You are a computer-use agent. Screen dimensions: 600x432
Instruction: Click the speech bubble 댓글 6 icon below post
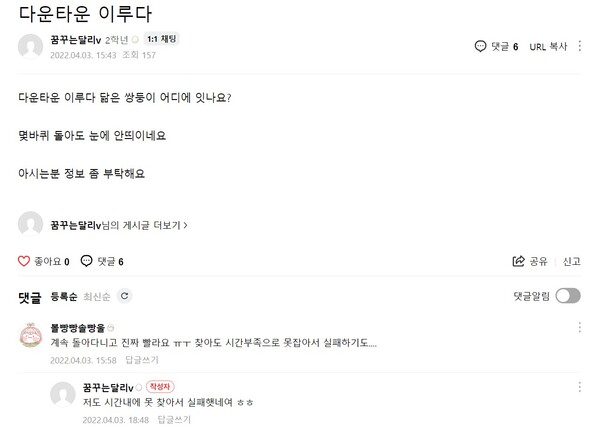tap(88, 262)
